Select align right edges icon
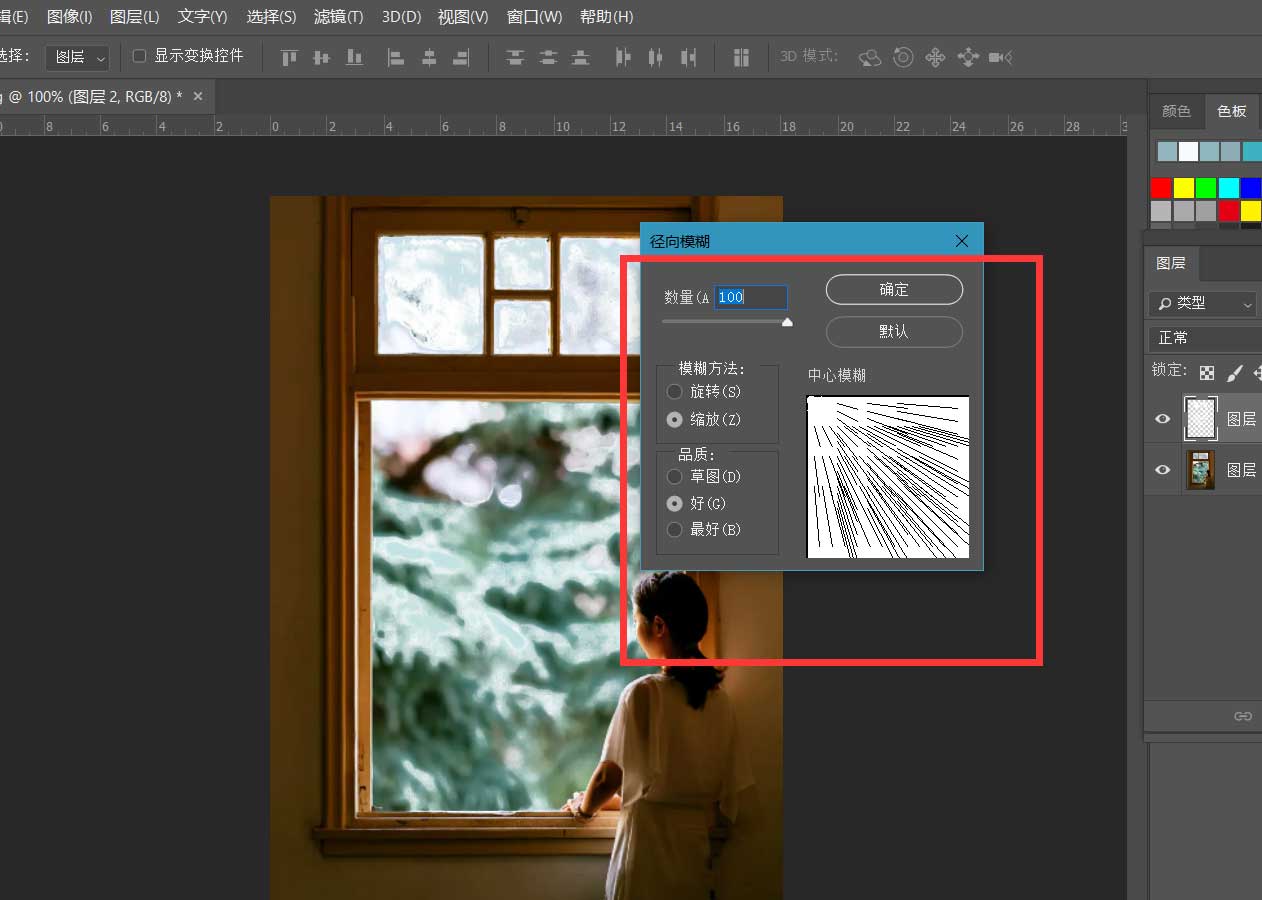Viewport: 1262px width, 900px height. click(x=461, y=57)
